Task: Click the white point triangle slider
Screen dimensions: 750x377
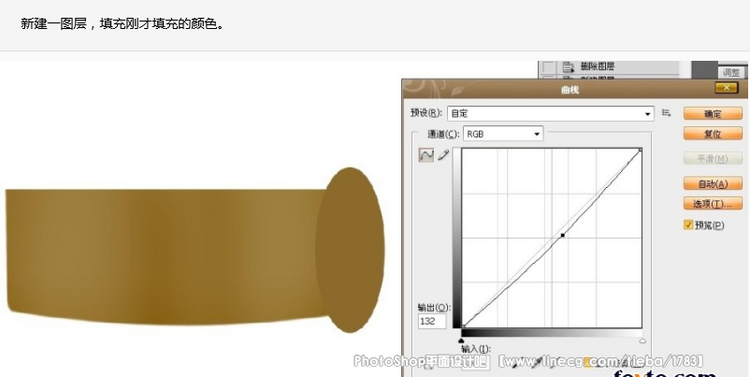Action: click(642, 340)
